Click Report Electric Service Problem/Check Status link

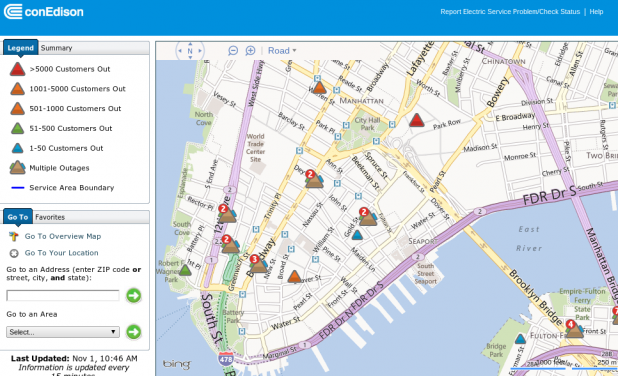tap(510, 12)
